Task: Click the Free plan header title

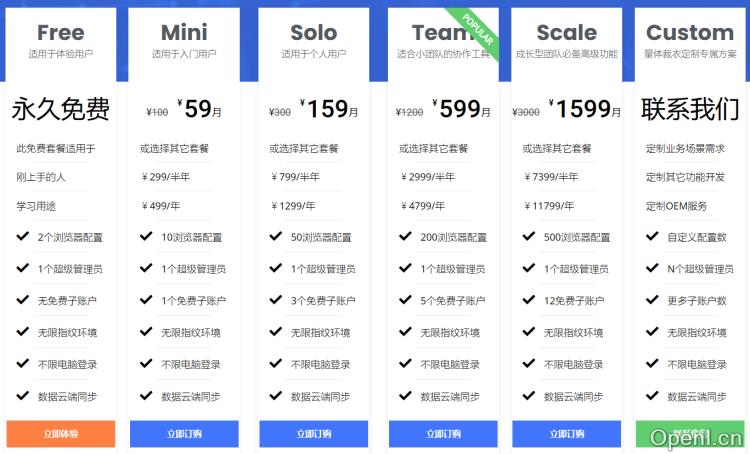Action: [61, 33]
